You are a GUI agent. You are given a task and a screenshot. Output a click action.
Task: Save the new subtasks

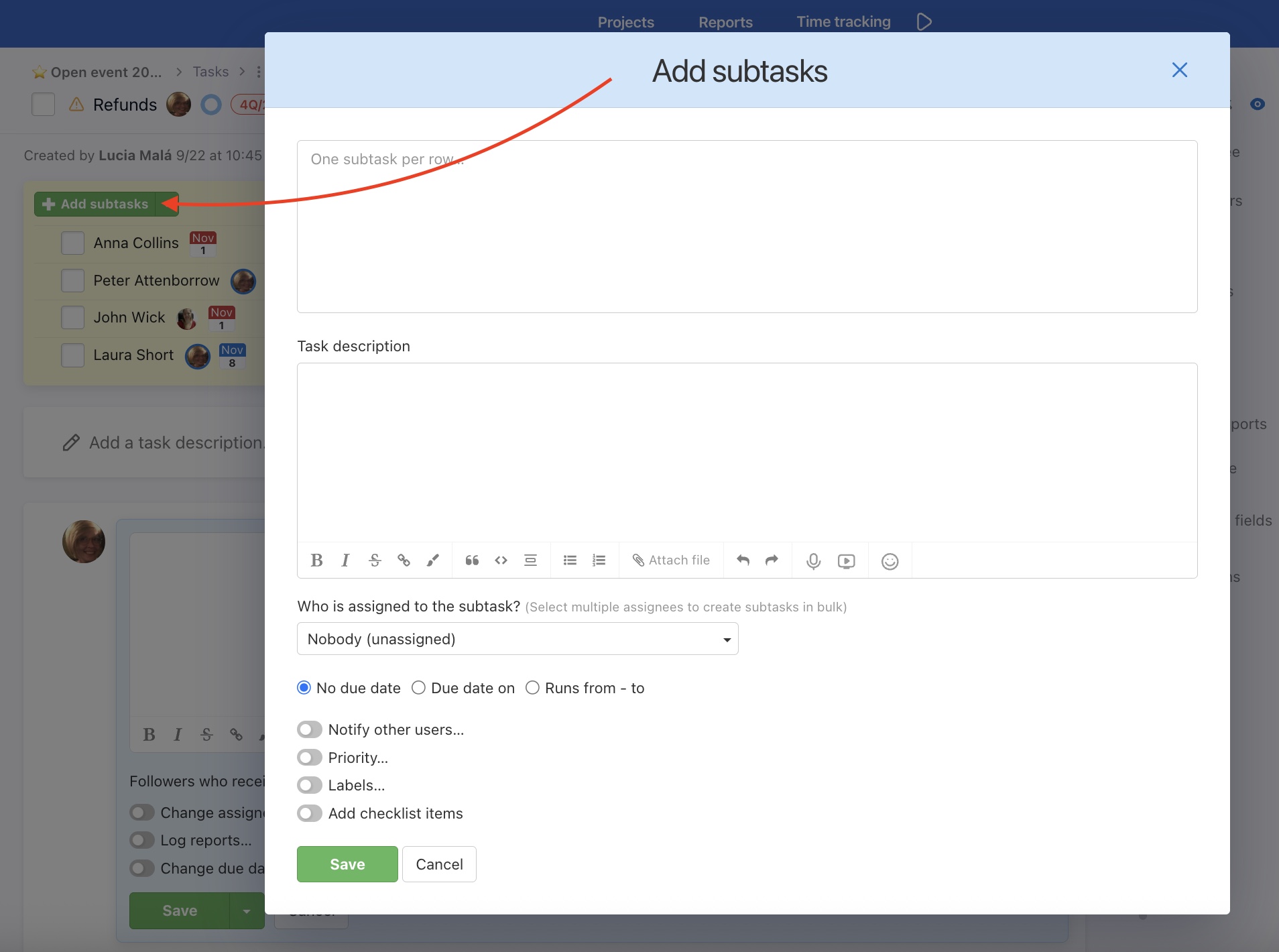coord(347,864)
